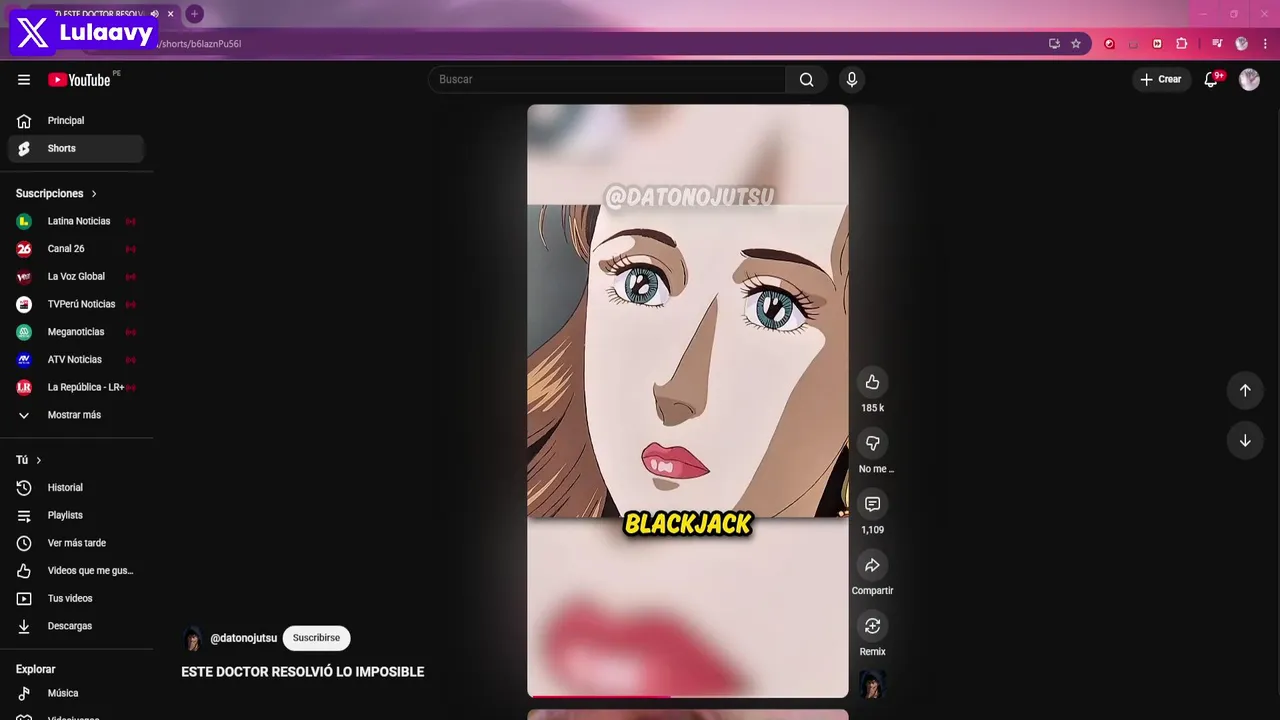Click the Explorar section heading
The height and width of the screenshot is (720, 1280).
click(x=36, y=669)
